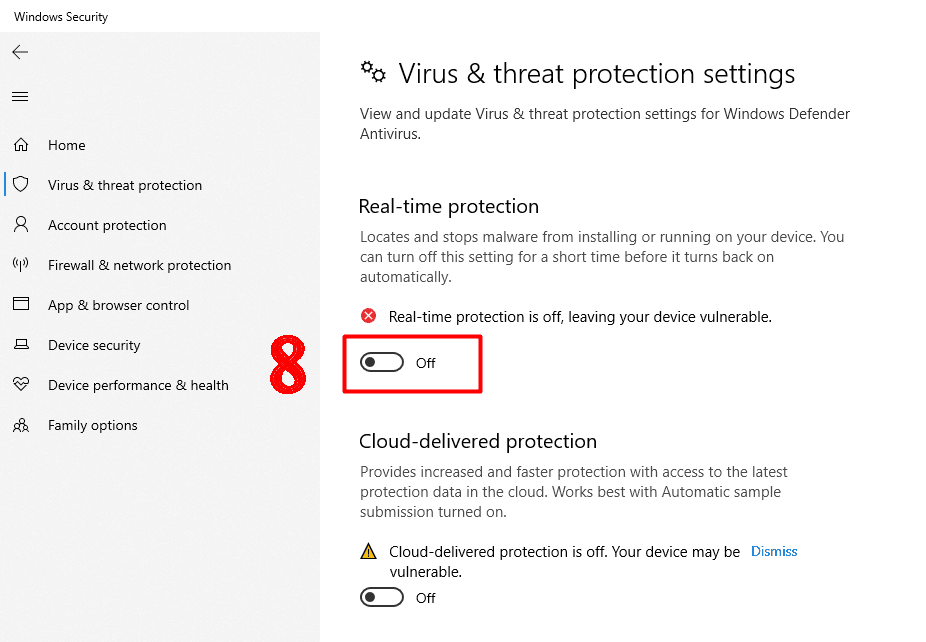Select App & browser control label

(118, 305)
